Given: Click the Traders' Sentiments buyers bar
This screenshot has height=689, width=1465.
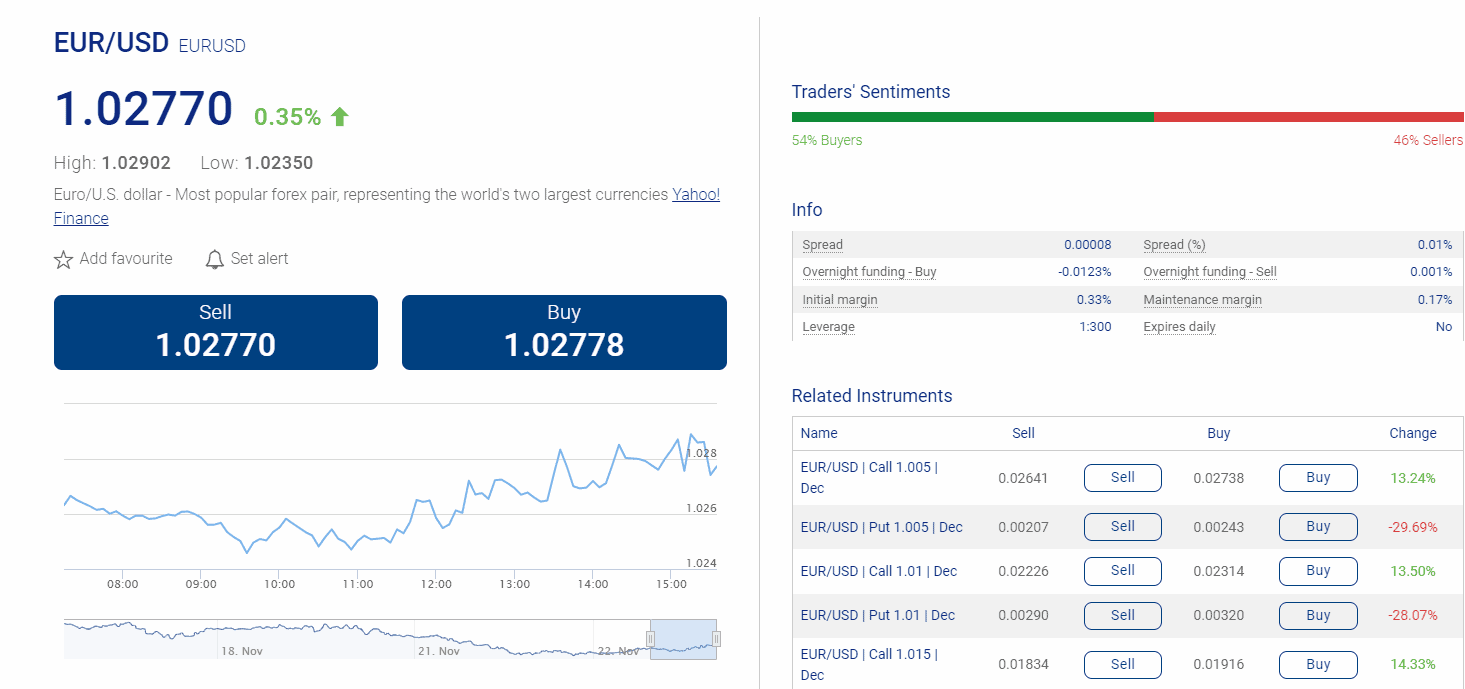Looking at the screenshot, I should pos(970,117).
